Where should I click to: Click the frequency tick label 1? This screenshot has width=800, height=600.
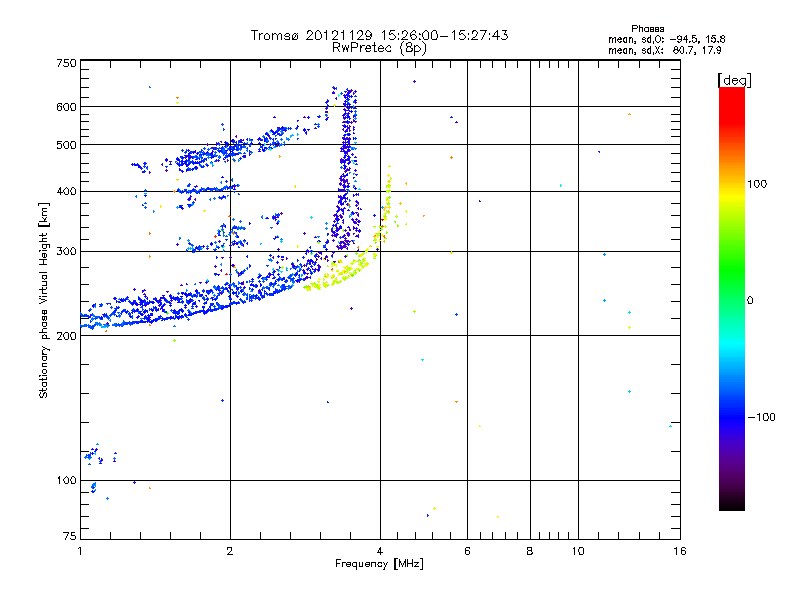click(80, 551)
